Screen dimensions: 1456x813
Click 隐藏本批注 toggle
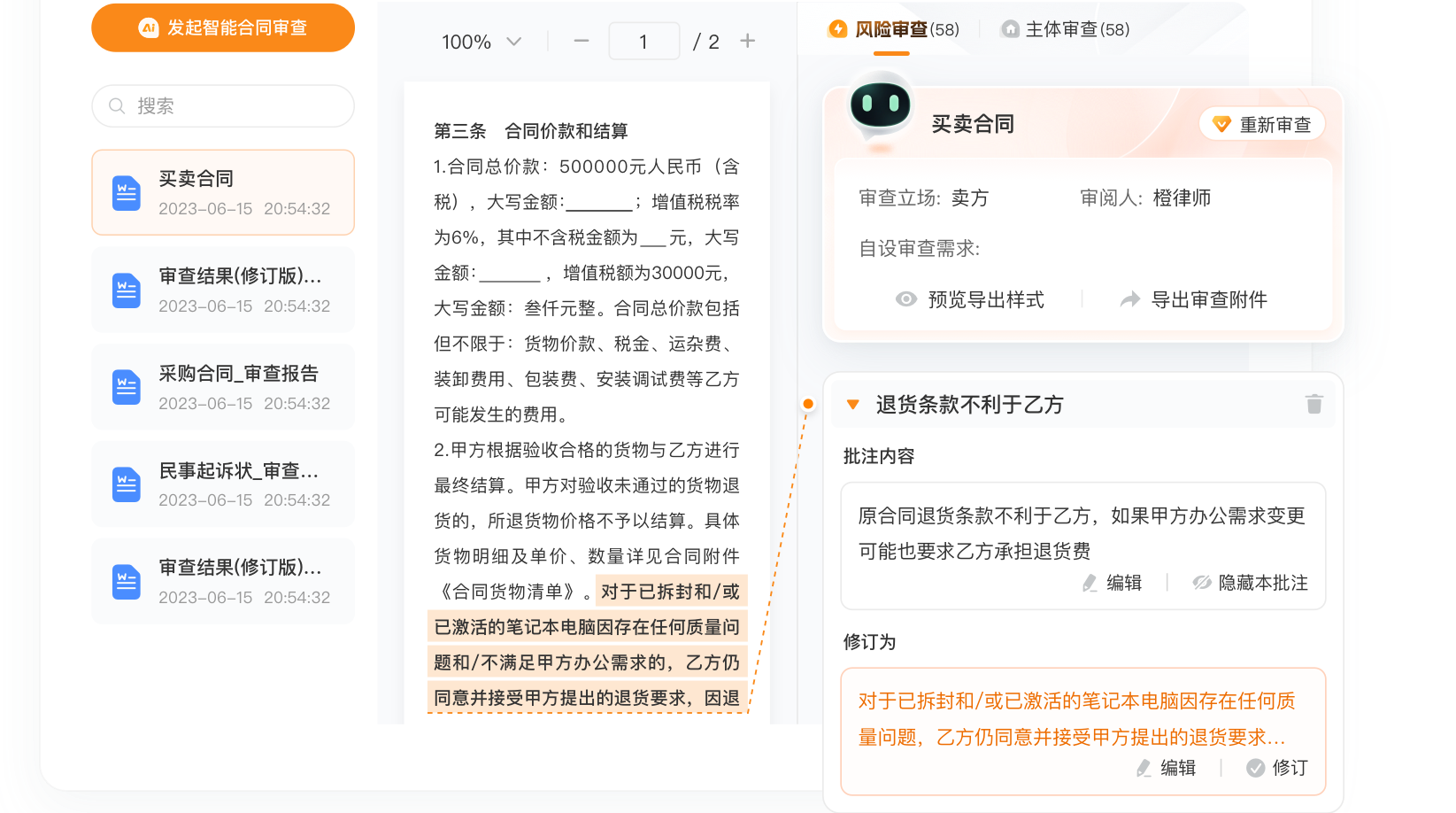point(1250,583)
